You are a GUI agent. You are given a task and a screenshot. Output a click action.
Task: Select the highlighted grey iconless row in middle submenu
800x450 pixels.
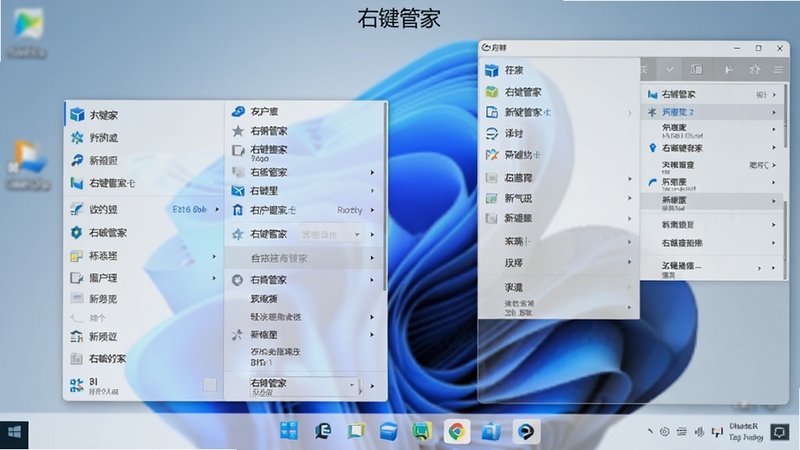pyautogui.click(x=305, y=258)
